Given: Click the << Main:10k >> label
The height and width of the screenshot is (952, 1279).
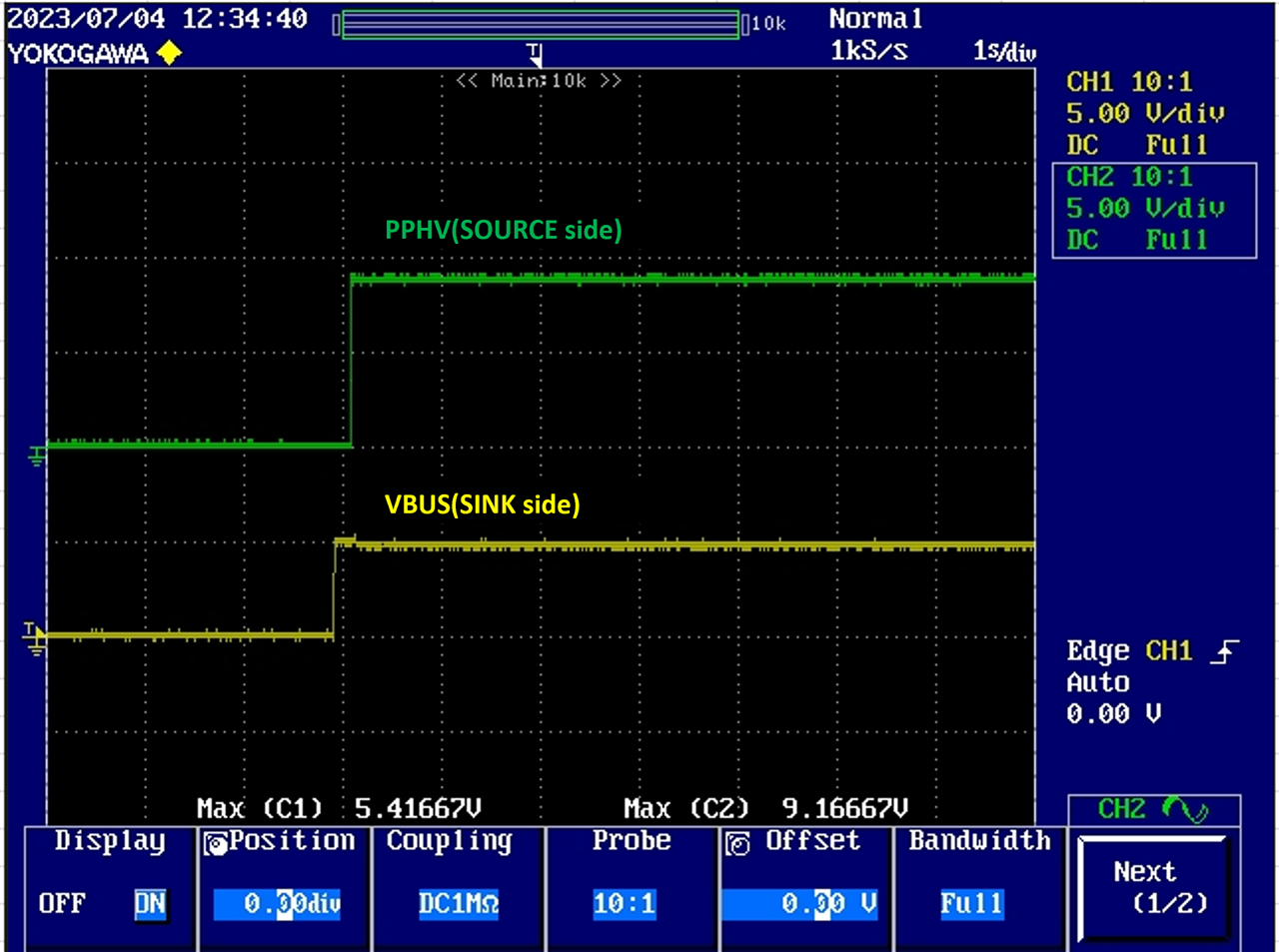Looking at the screenshot, I should click(539, 80).
